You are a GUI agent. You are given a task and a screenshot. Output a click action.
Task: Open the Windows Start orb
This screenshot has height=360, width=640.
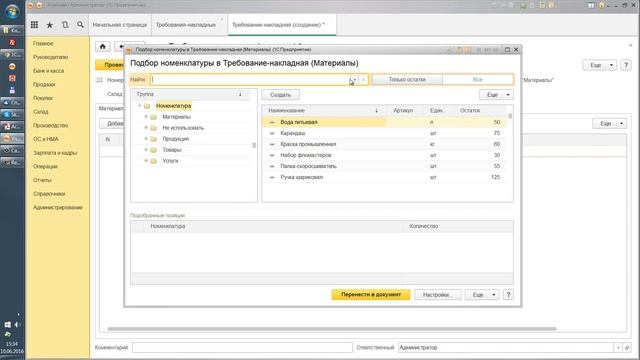click(12, 11)
